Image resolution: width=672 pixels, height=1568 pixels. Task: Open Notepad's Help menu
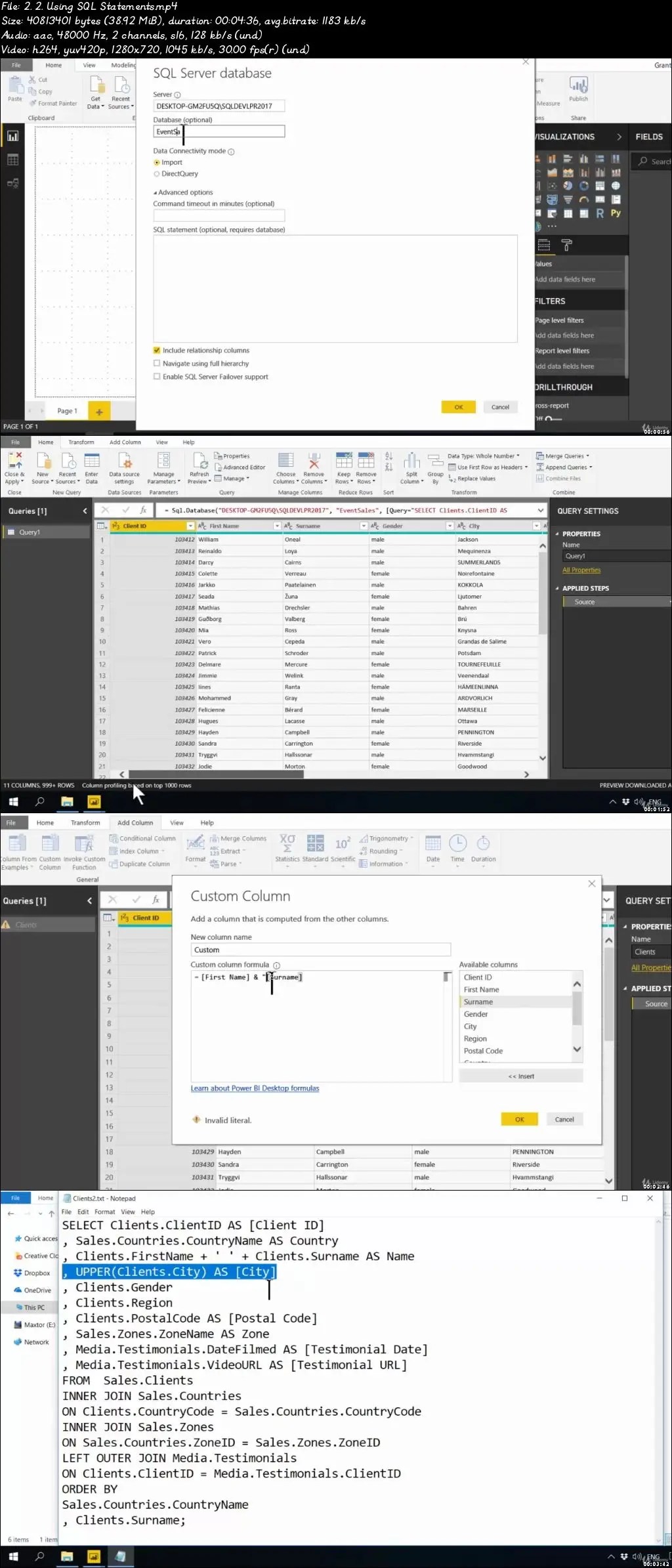click(148, 1212)
